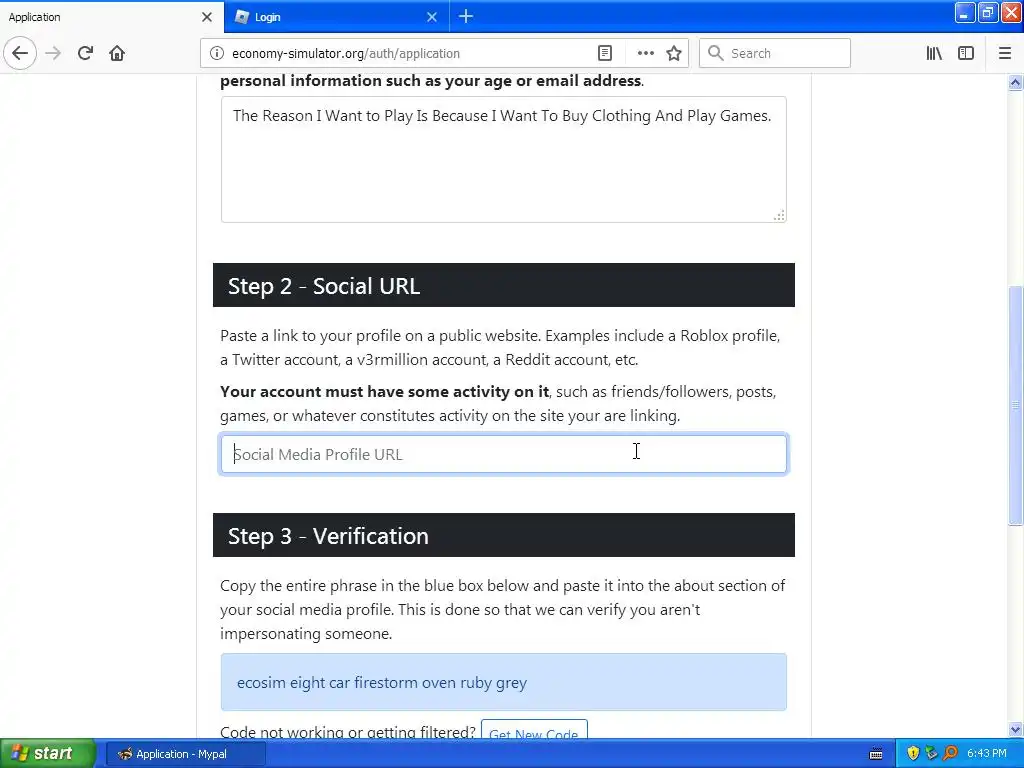Viewport: 1024px width, 768px height.
Task: Open the browser hamburger menu
Action: pos(1005,54)
